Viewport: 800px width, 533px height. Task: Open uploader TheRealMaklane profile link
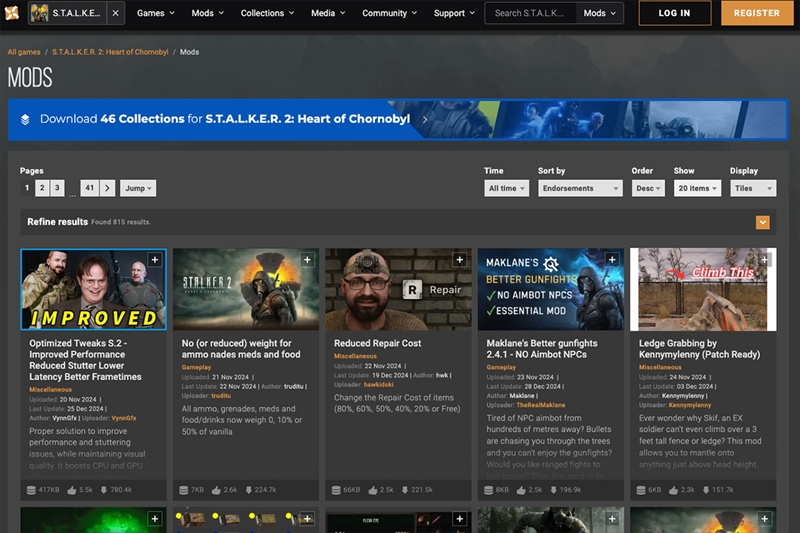[541, 405]
